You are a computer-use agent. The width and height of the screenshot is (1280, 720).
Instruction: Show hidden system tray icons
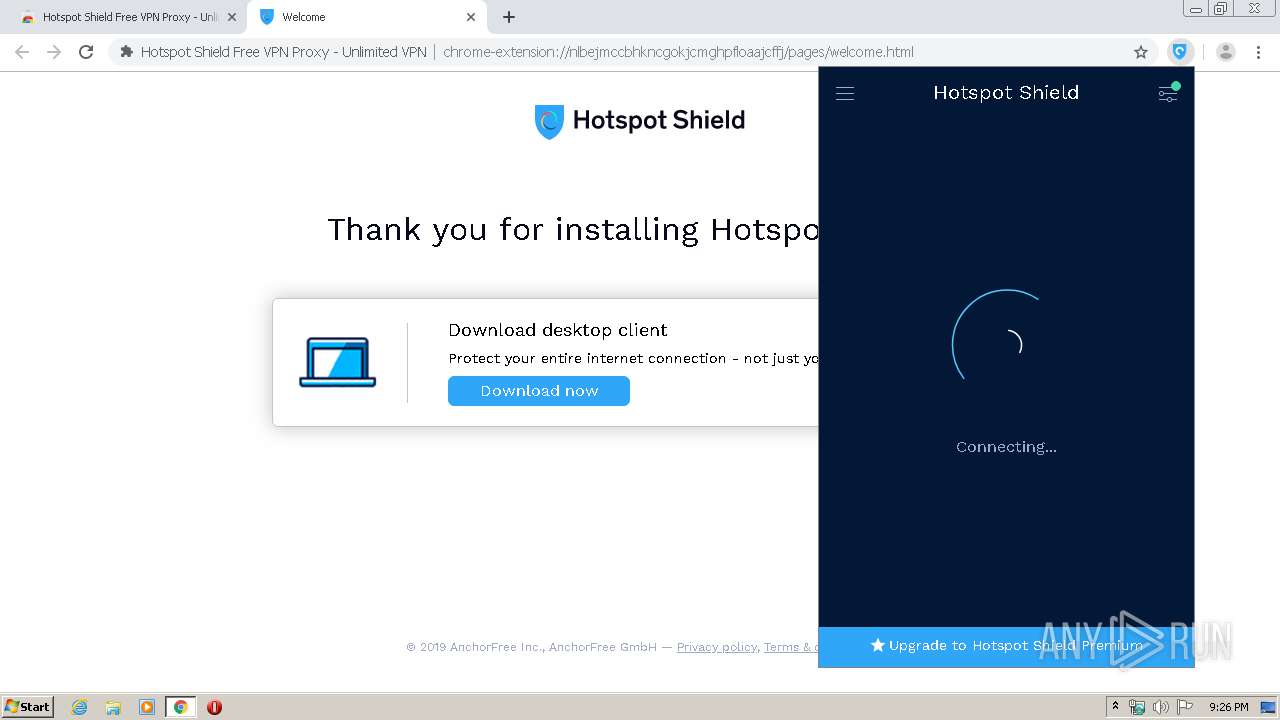[1115, 706]
